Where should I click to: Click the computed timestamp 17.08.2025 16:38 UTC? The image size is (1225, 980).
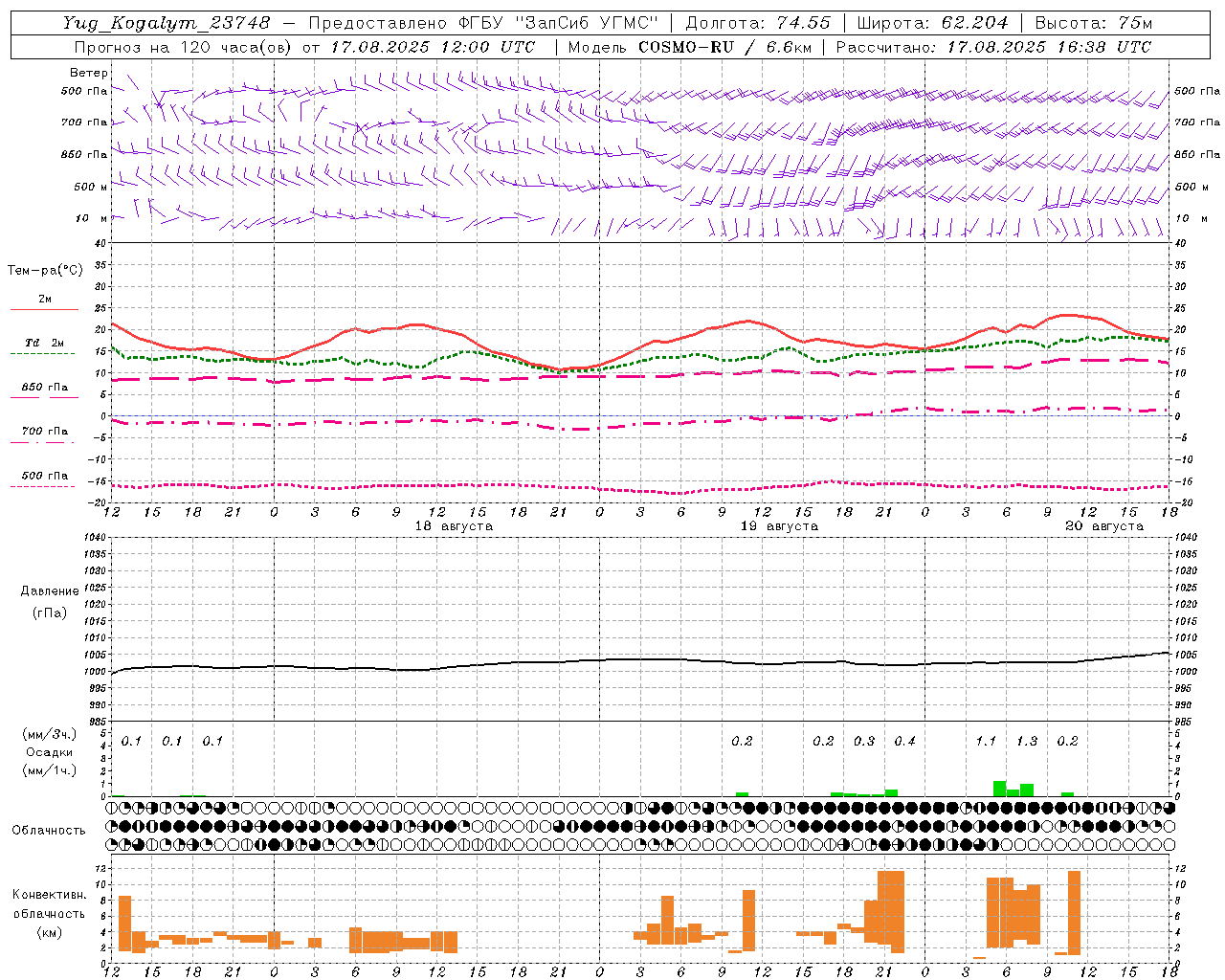[x=1050, y=47]
